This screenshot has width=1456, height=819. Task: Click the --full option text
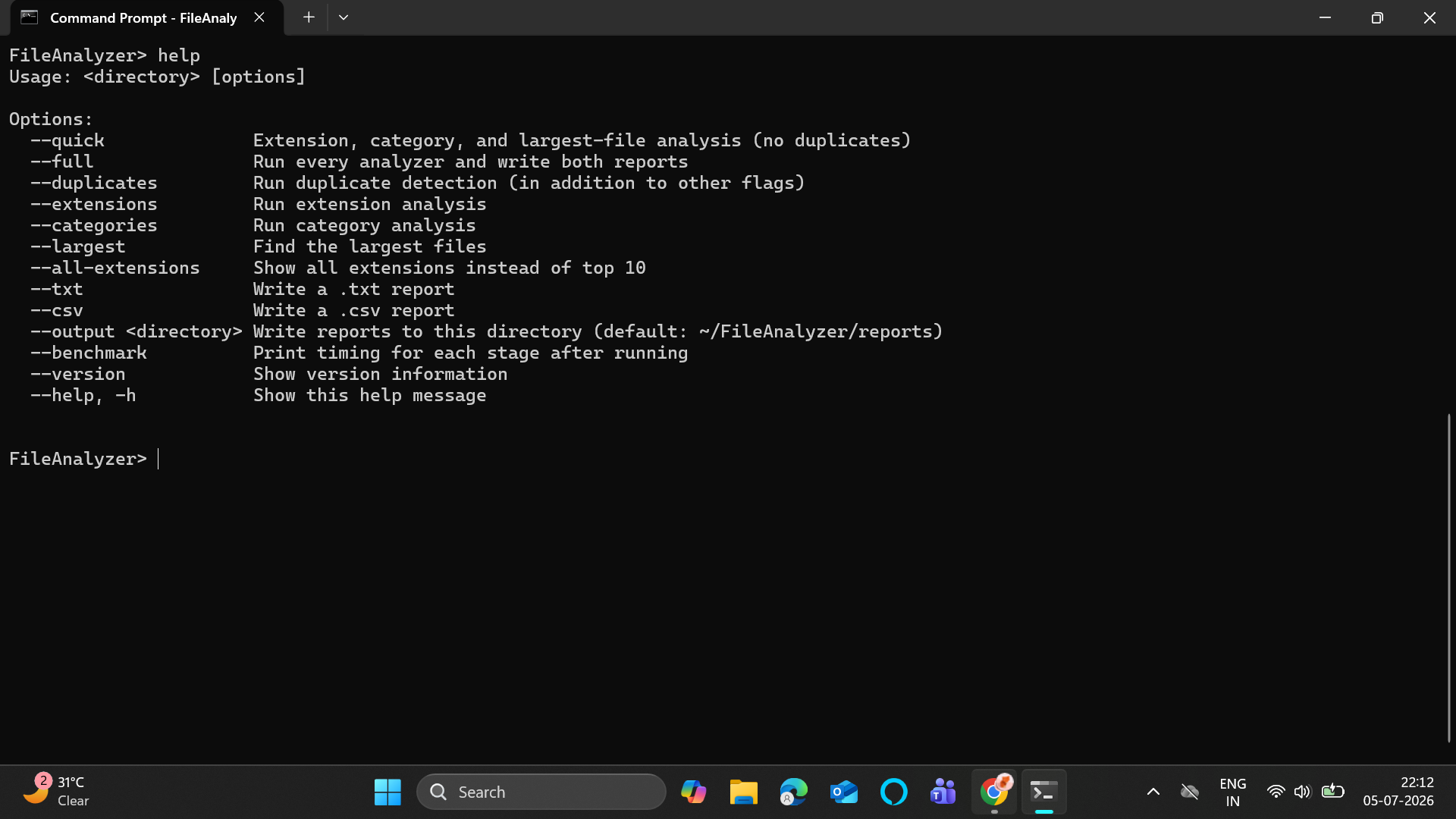(62, 162)
